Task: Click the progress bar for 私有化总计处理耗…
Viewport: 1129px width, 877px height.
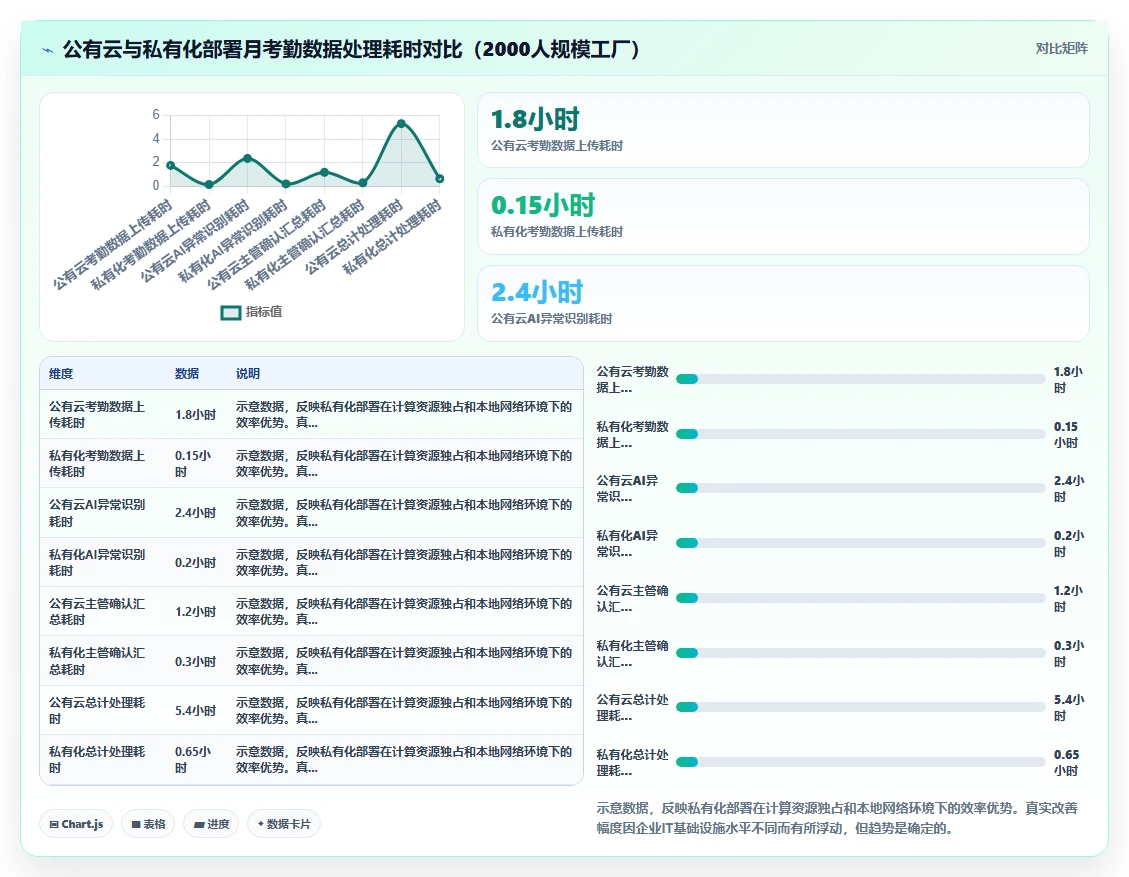Action: tap(860, 762)
